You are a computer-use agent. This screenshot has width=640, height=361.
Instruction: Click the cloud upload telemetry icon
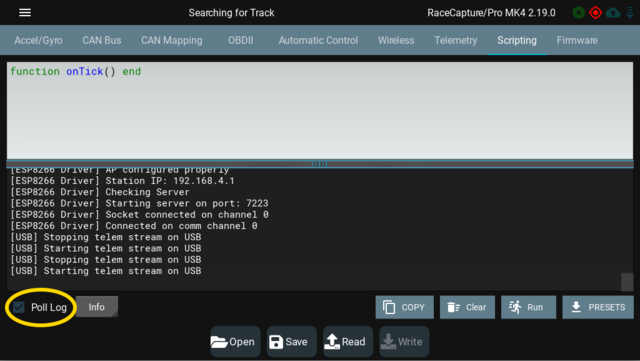tap(613, 13)
